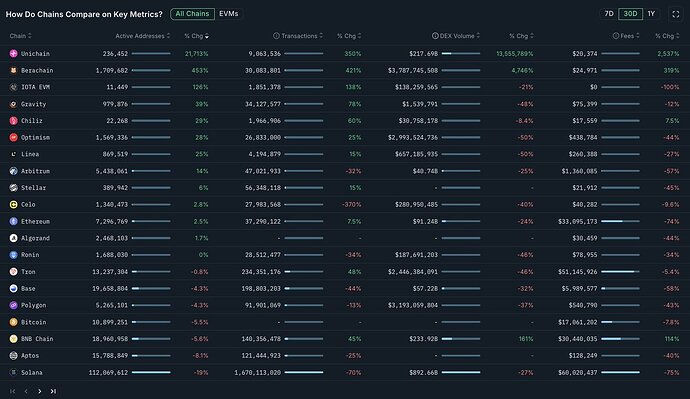Screen dimensions: 690x399
Task: Click the Berachain bear logo
Action: coord(14,70)
